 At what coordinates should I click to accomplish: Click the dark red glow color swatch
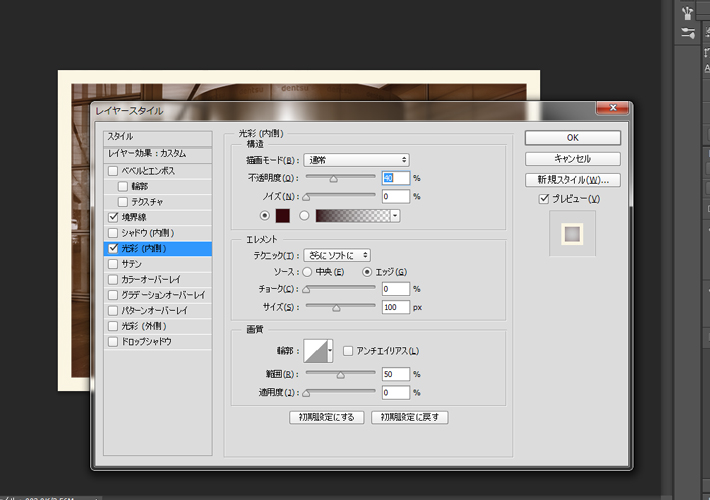(283, 216)
